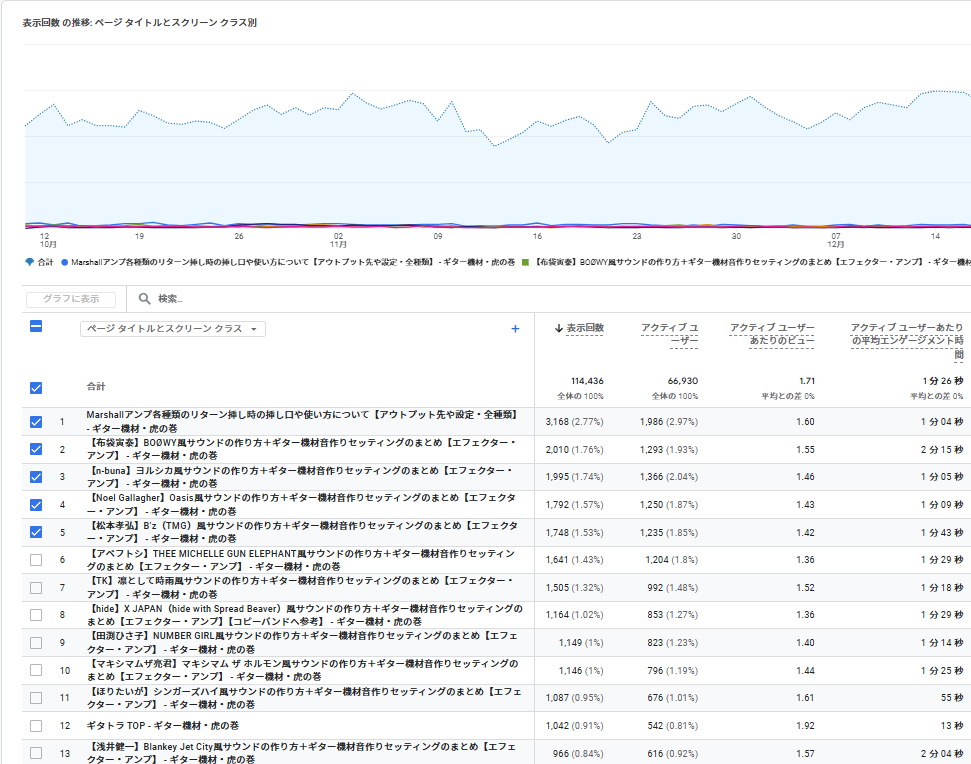This screenshot has width=971, height=764.
Task: Click in the 検索 search input field
Action: pos(300,298)
